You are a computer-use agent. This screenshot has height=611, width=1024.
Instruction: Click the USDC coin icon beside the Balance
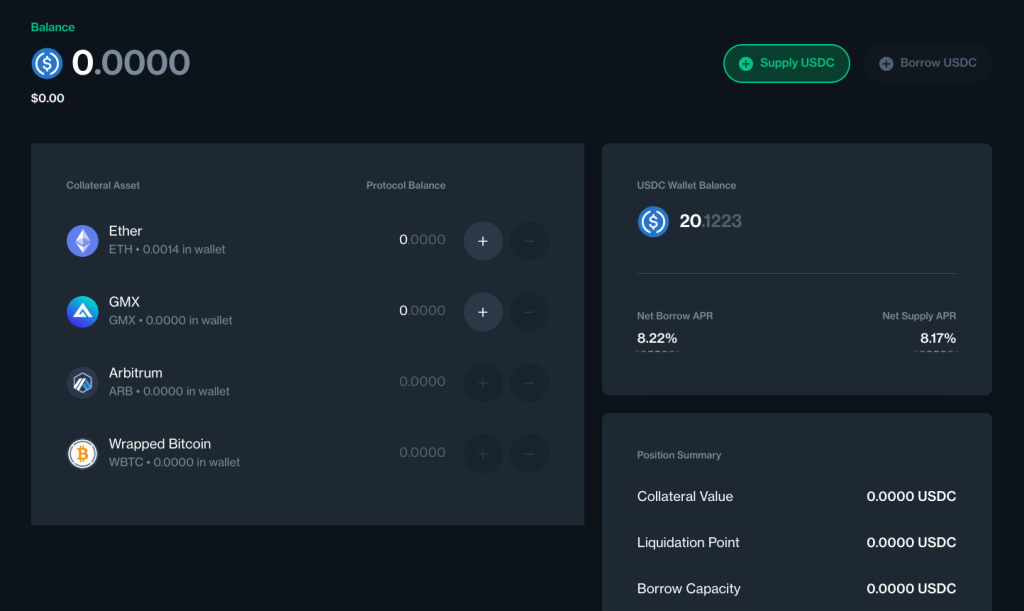click(x=46, y=63)
